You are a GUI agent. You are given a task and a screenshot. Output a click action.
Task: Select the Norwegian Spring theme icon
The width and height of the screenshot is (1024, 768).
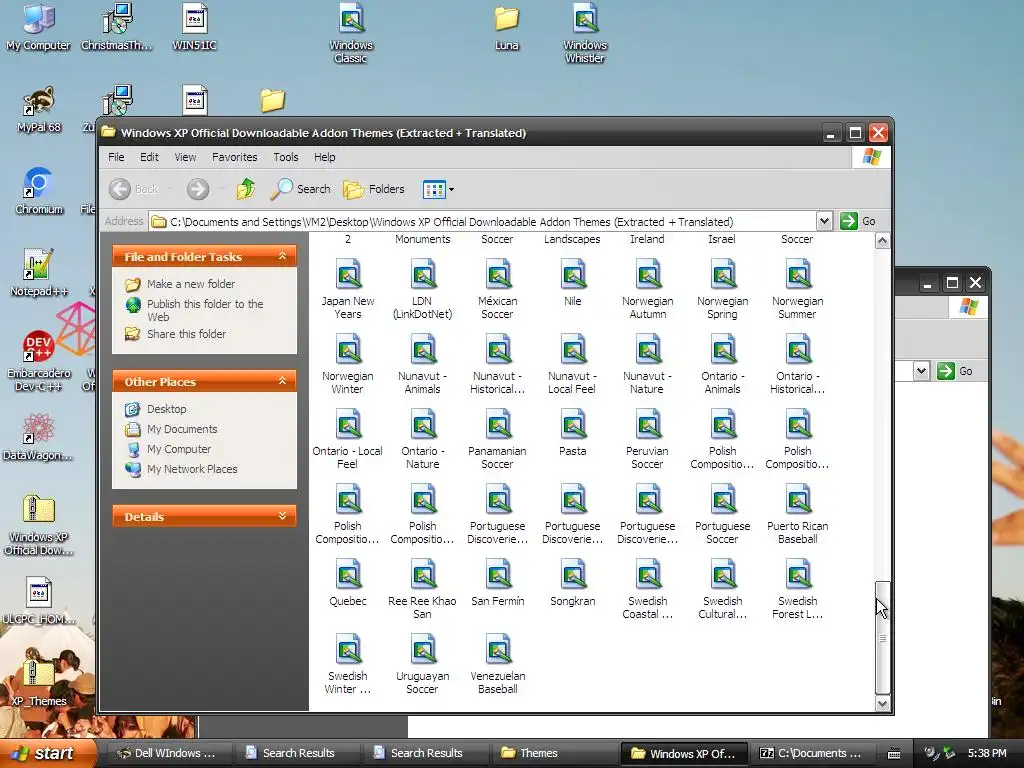722,288
